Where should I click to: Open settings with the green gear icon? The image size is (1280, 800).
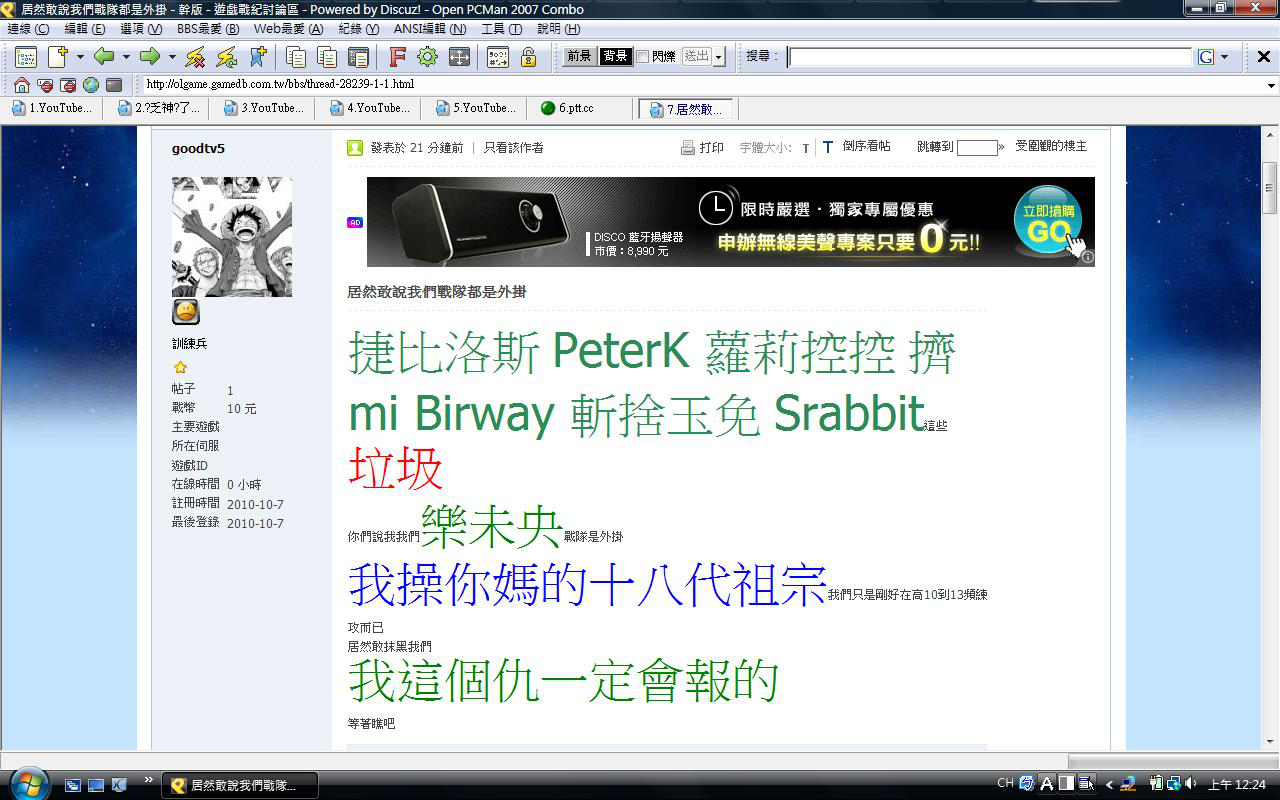427,57
